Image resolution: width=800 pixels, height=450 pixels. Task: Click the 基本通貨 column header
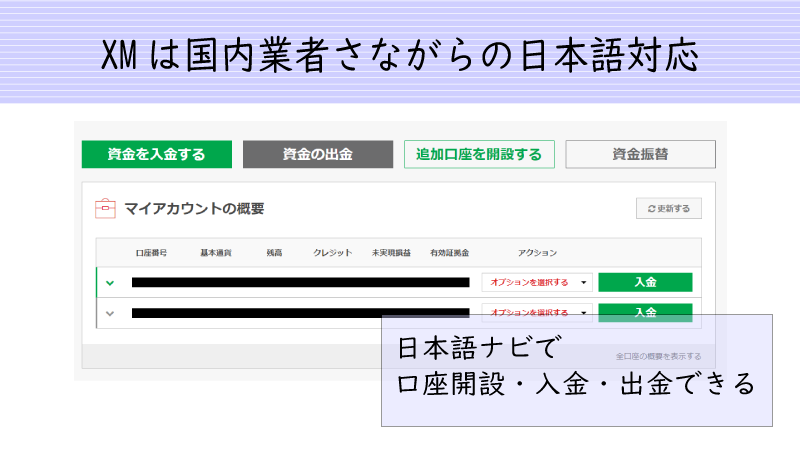[216, 253]
